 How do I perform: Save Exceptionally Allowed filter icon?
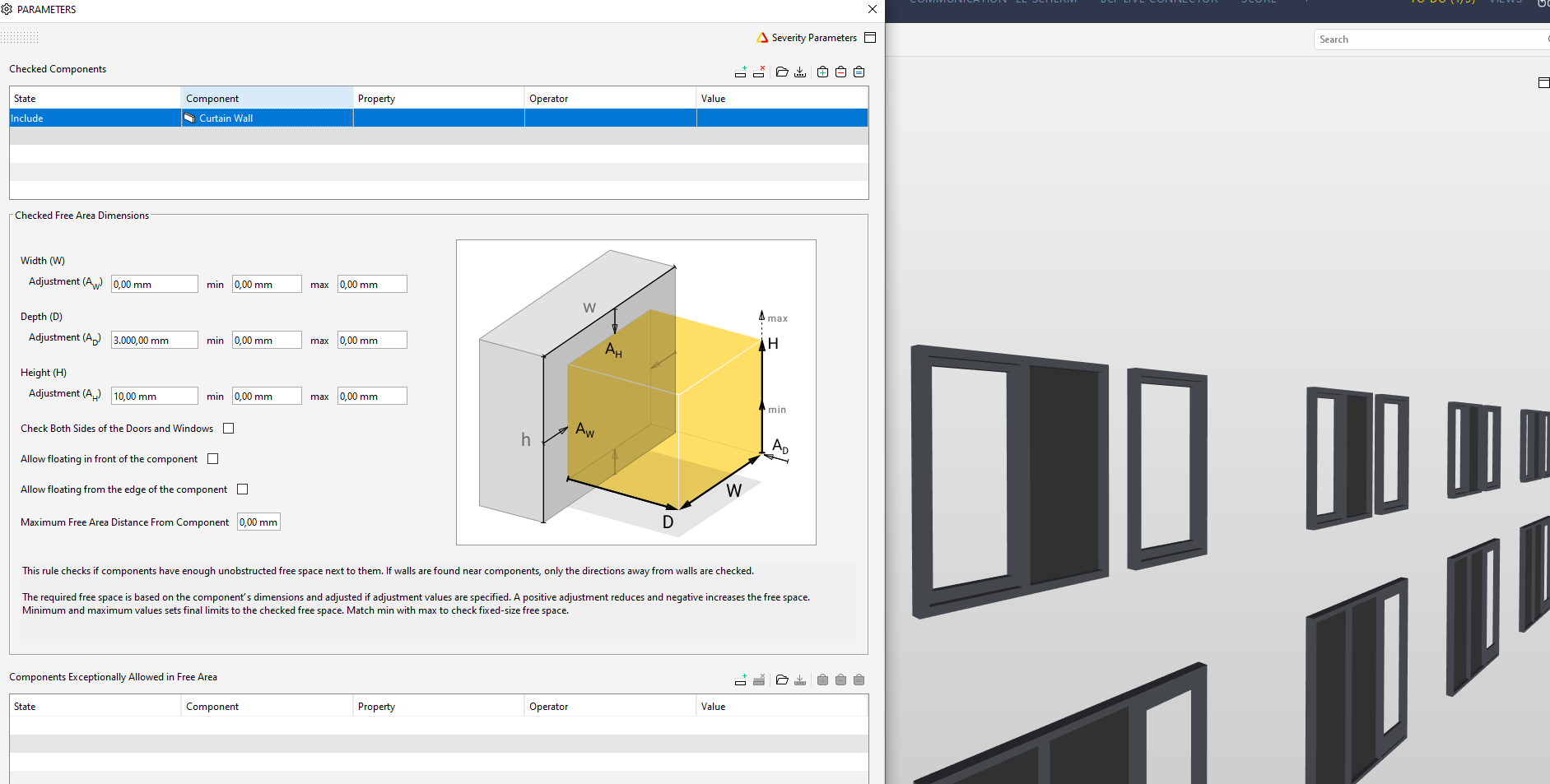coord(800,680)
